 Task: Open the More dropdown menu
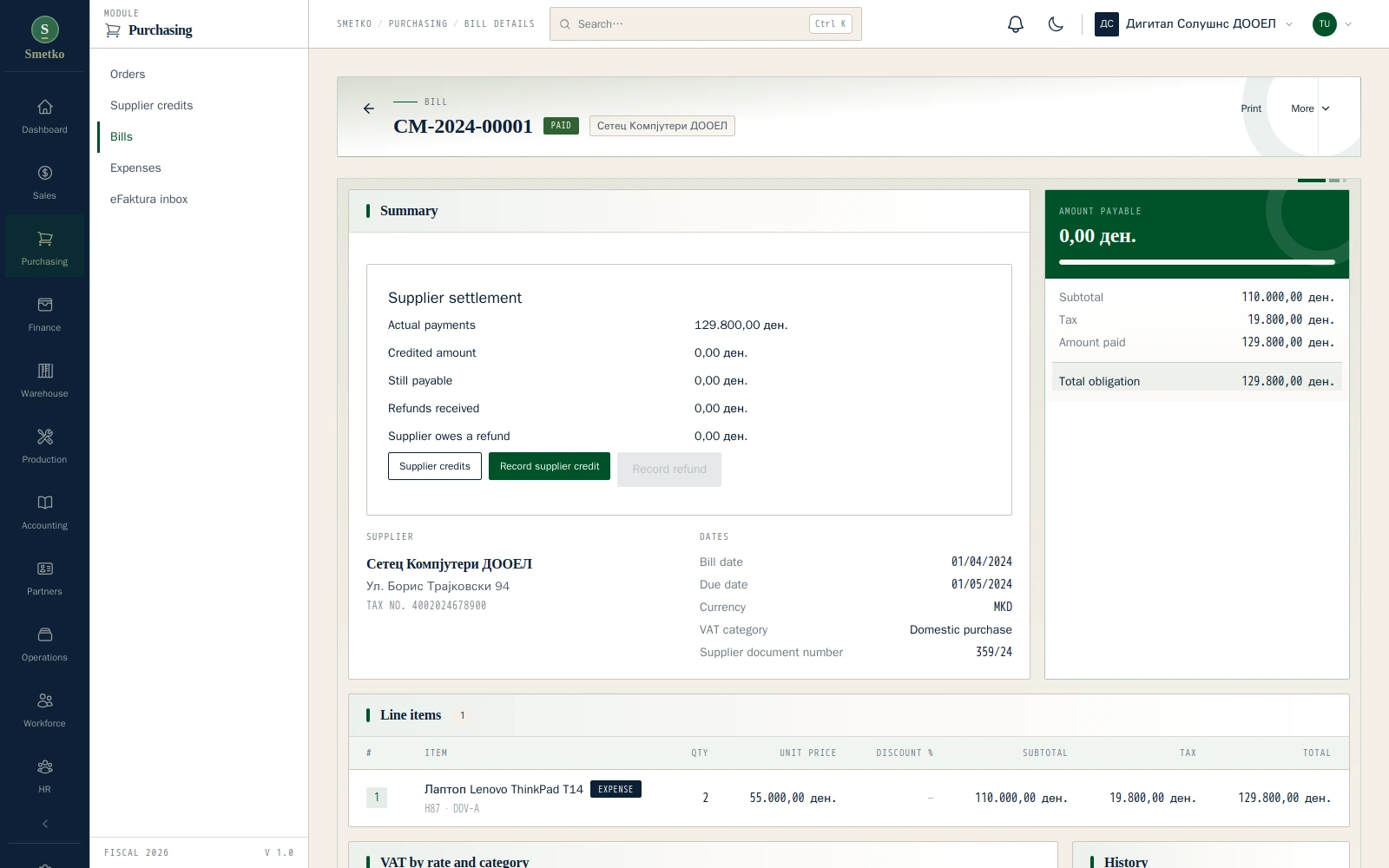(1310, 108)
